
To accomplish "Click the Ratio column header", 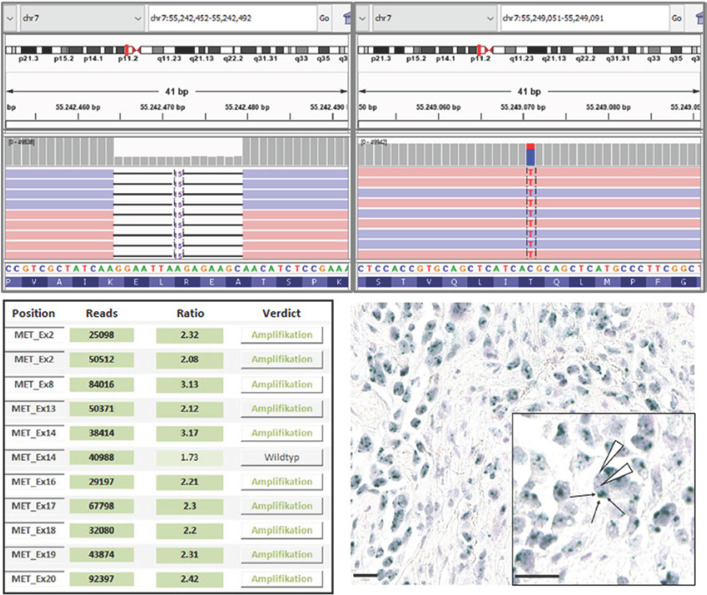I will 190,313.
